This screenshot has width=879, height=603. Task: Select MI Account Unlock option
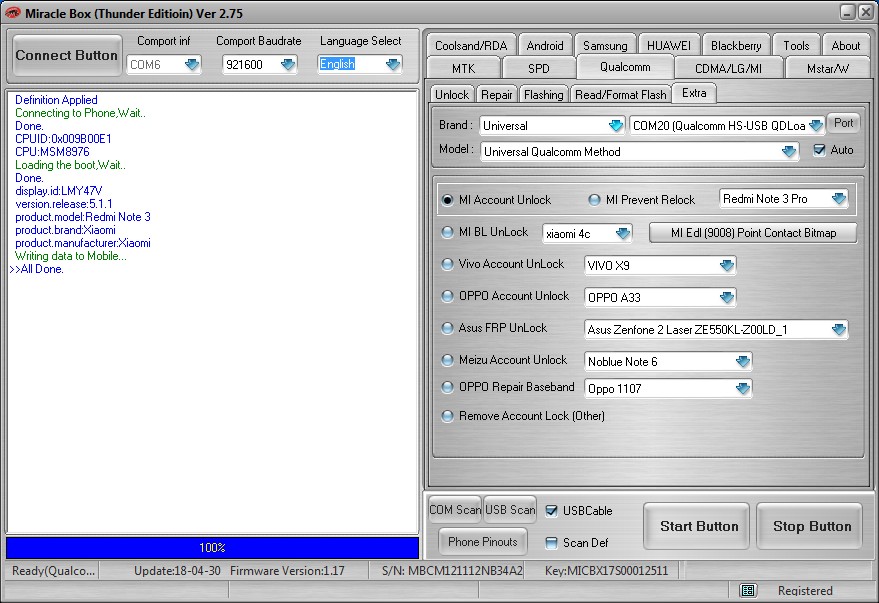coord(447,200)
